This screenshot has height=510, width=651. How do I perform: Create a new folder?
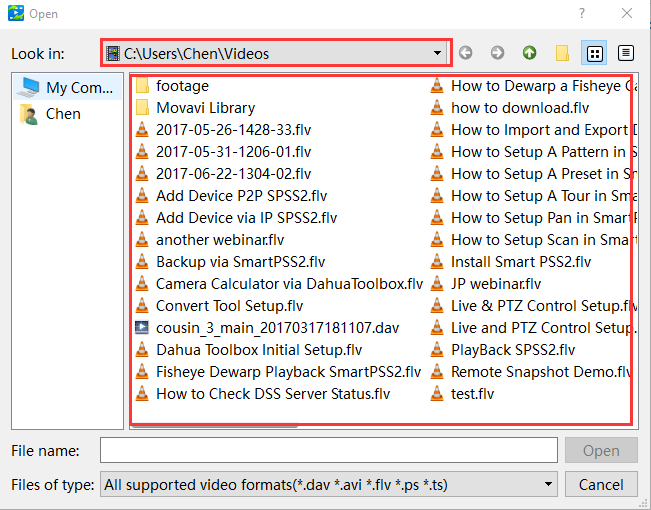(x=562, y=53)
